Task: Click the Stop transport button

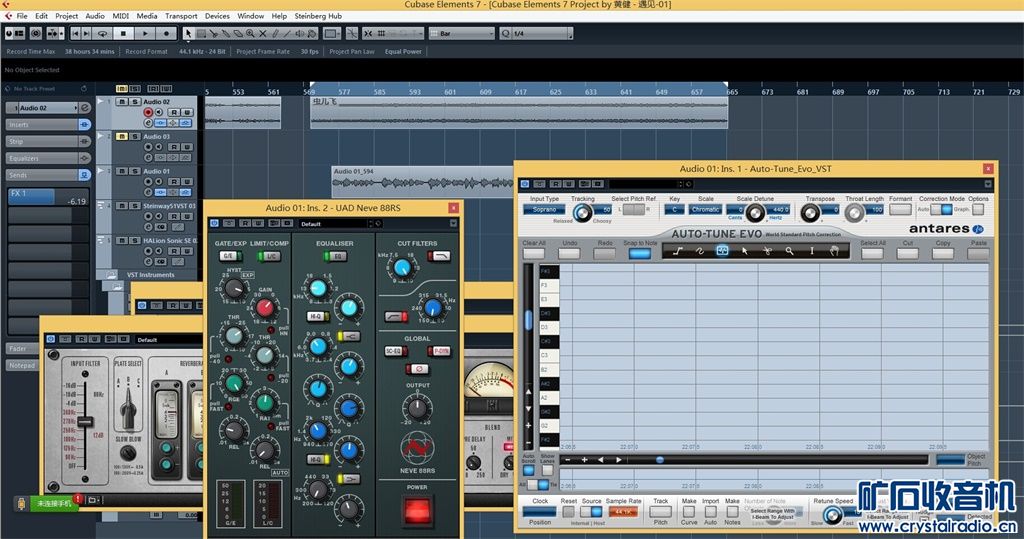Action: pyautogui.click(x=123, y=33)
